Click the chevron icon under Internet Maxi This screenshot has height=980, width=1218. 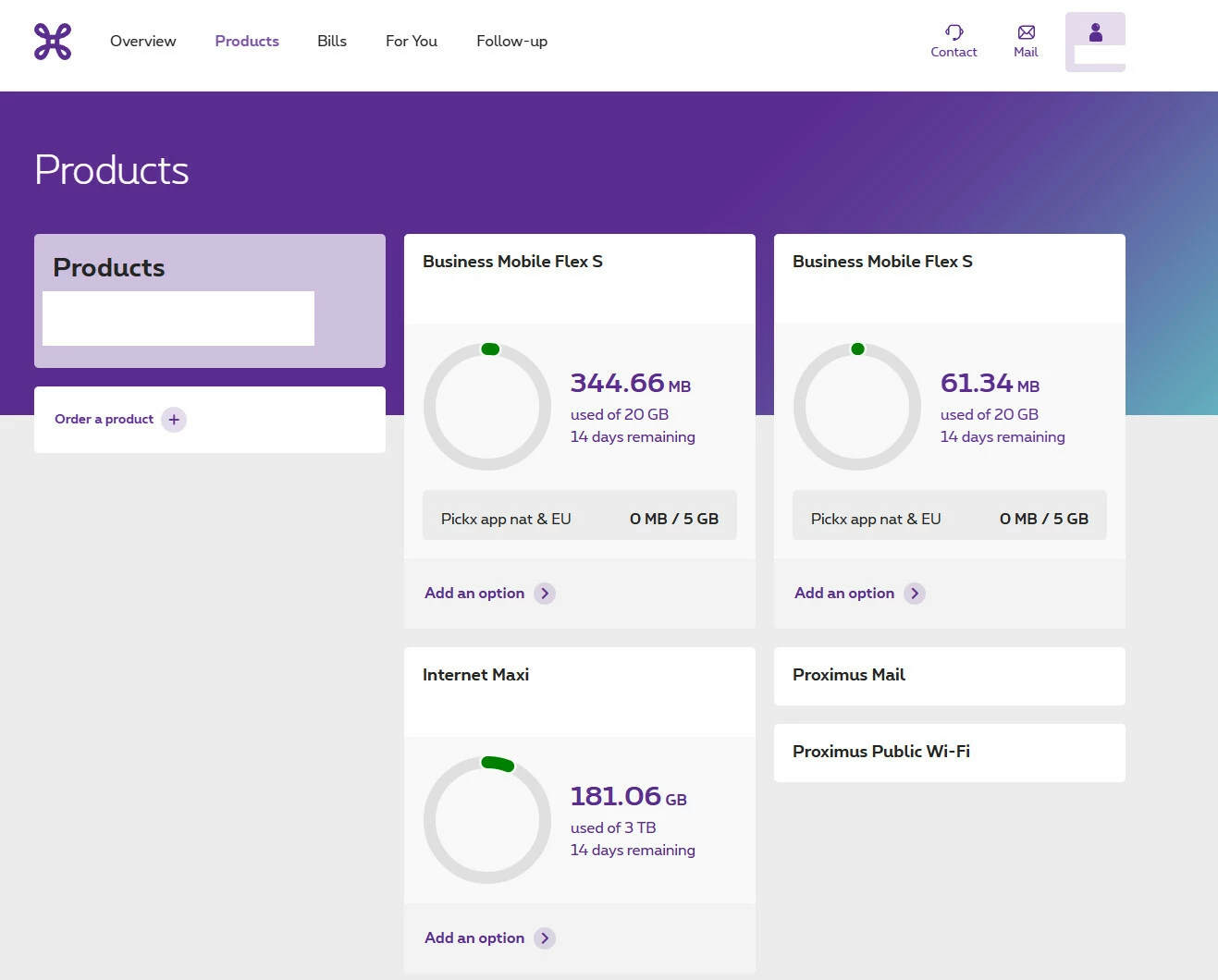pos(545,938)
